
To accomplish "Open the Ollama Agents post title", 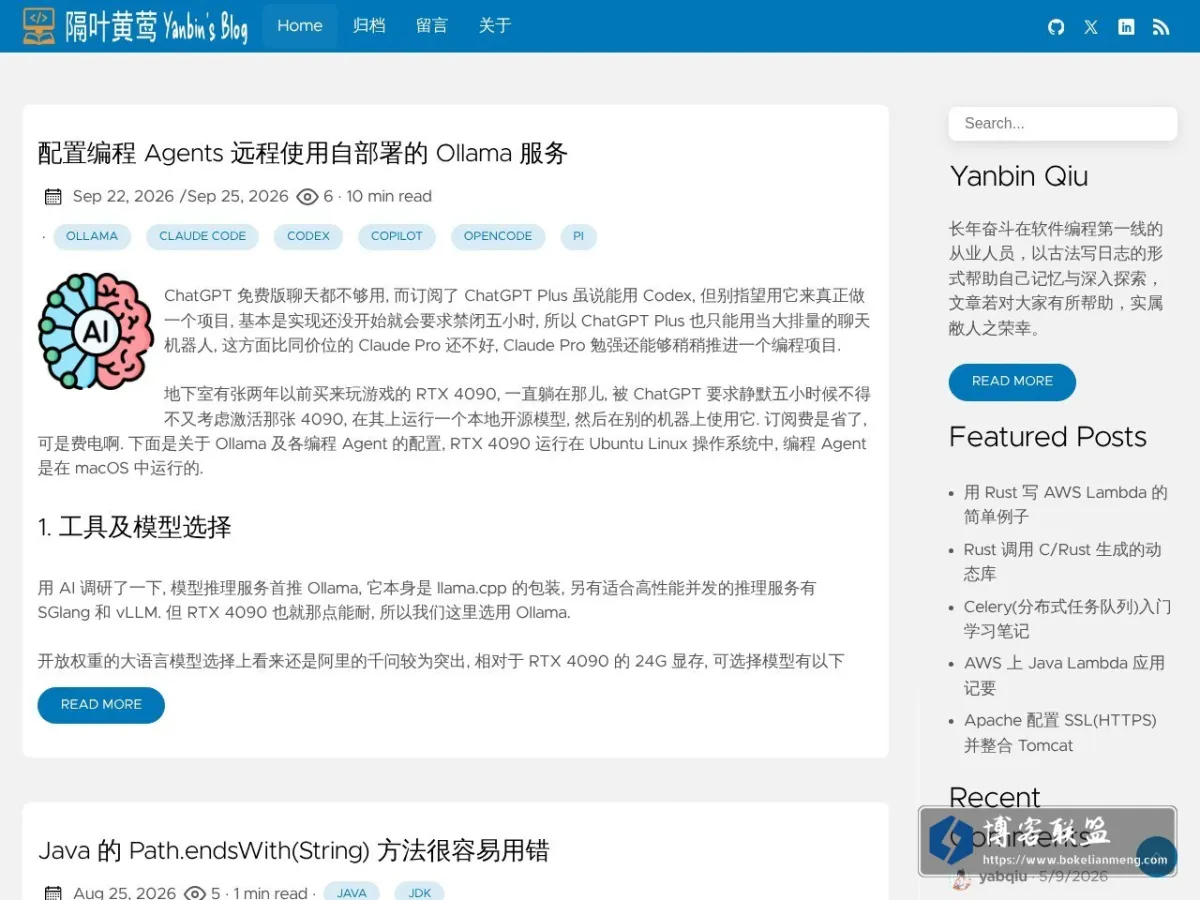I will click(303, 154).
